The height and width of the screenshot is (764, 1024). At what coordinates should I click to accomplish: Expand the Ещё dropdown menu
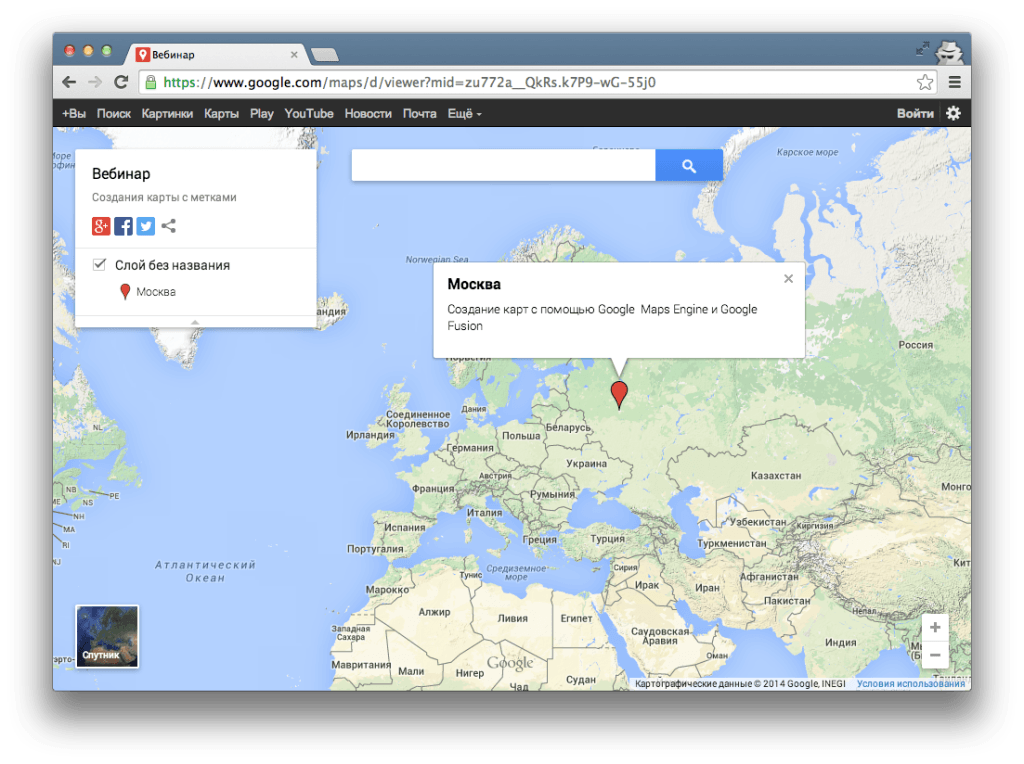coord(464,114)
